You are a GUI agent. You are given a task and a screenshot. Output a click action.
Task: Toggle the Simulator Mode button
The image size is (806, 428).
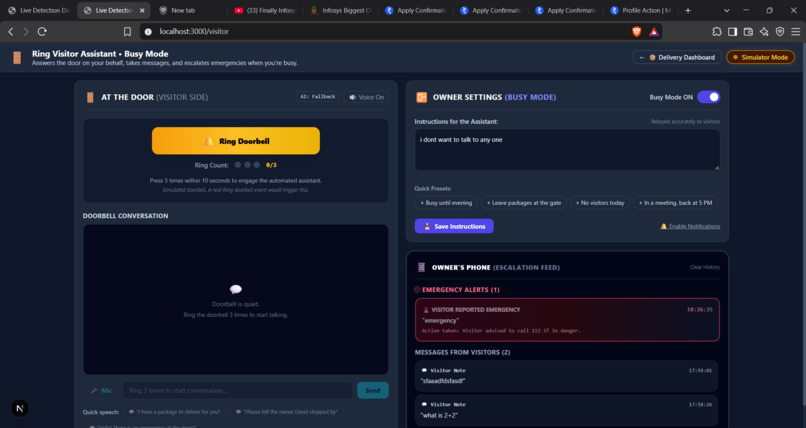pos(760,58)
